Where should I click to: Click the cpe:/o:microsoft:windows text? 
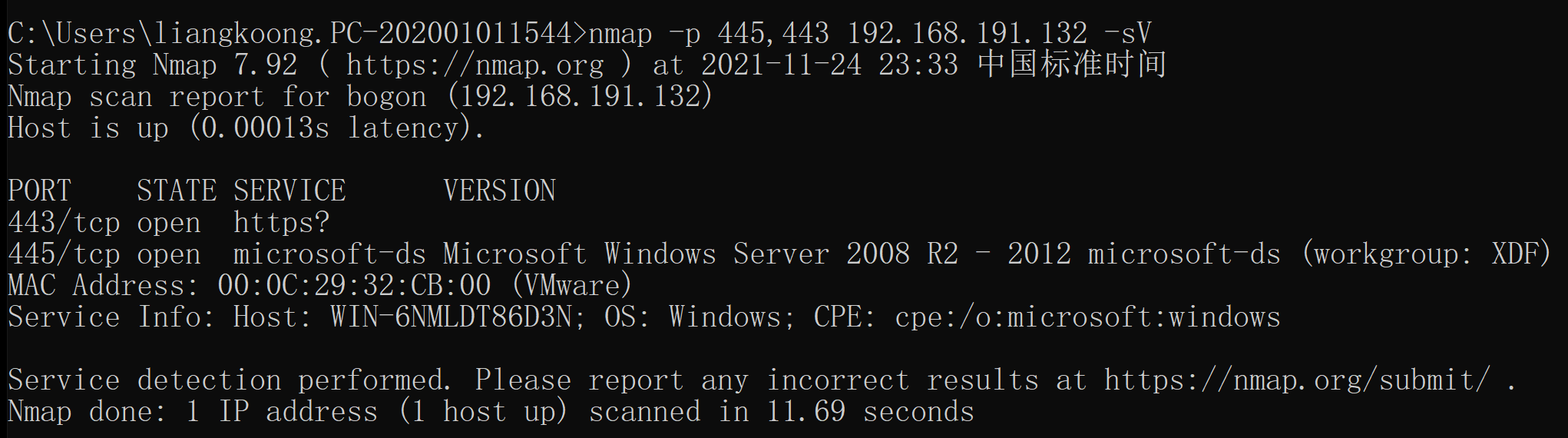[1087, 317]
